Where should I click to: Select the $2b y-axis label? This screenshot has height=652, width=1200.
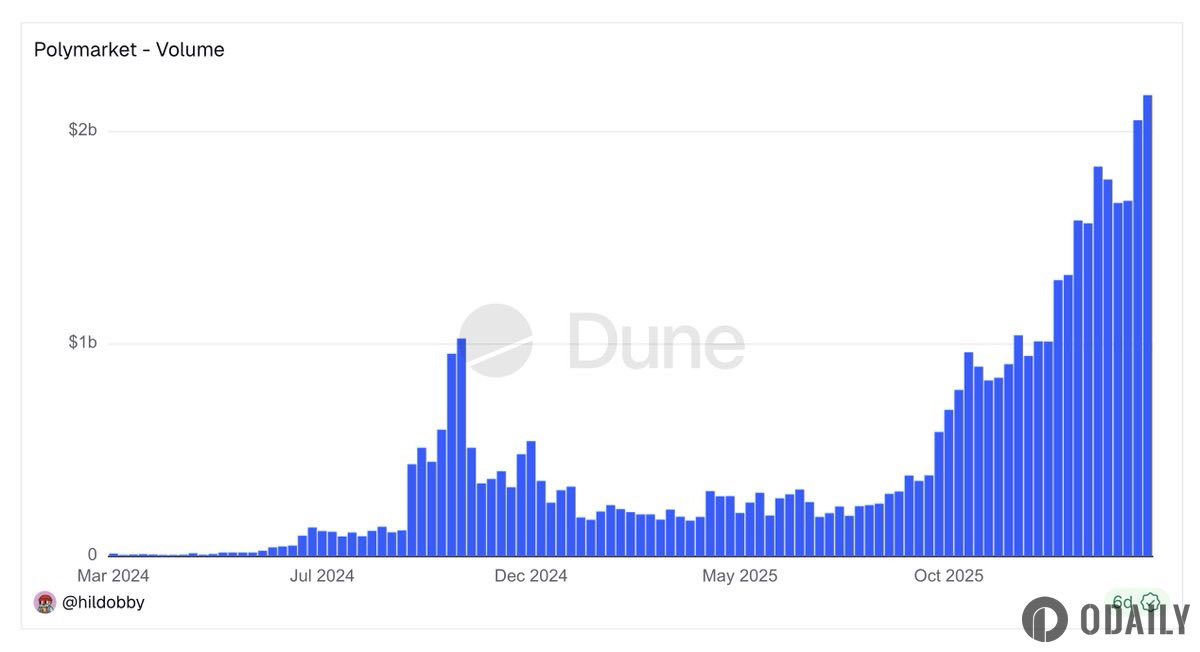click(x=82, y=130)
